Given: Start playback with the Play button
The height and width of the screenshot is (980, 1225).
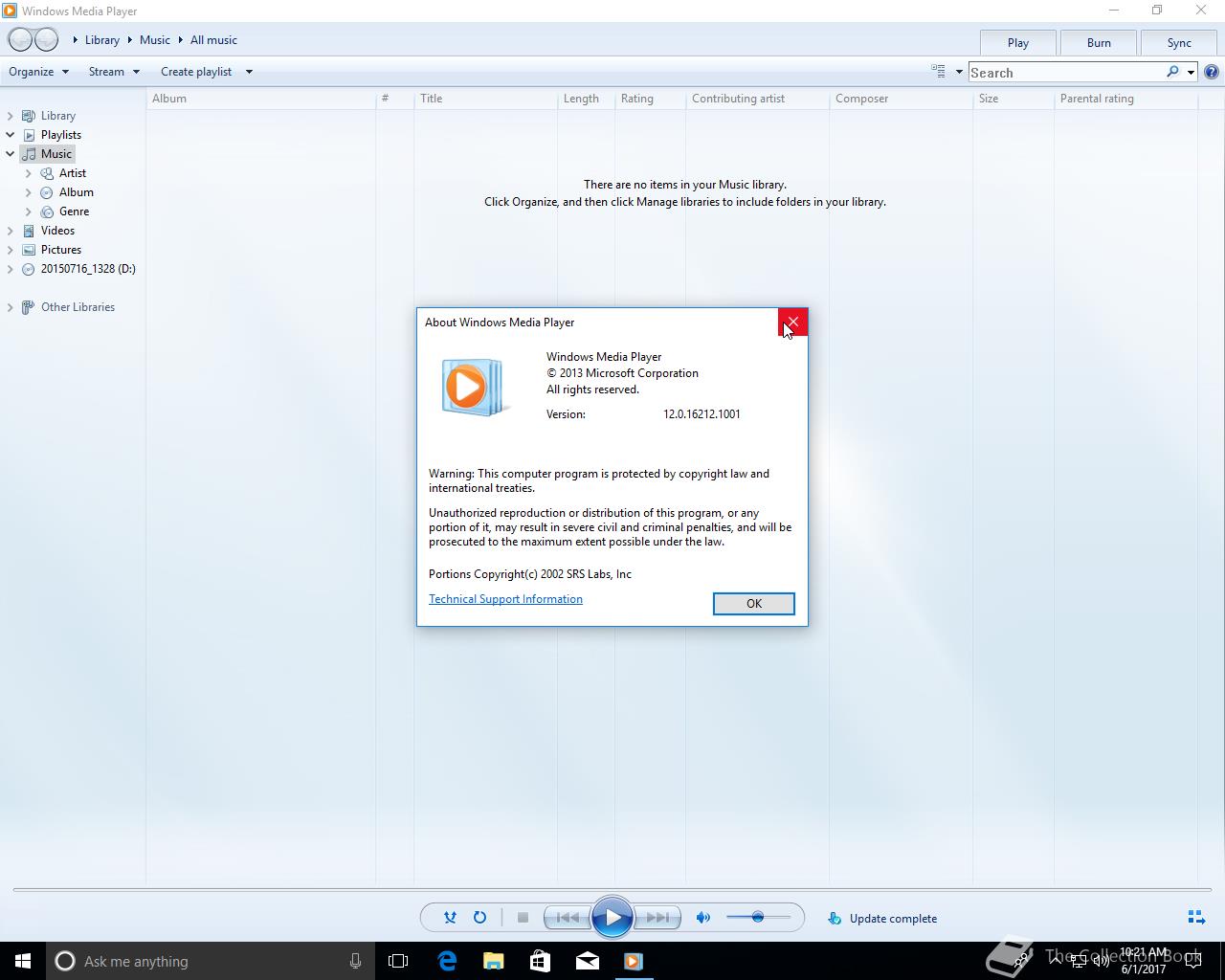Looking at the screenshot, I should [612, 918].
